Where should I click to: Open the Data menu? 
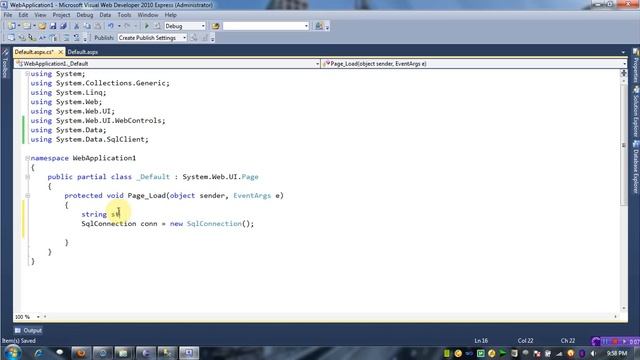pos(105,15)
